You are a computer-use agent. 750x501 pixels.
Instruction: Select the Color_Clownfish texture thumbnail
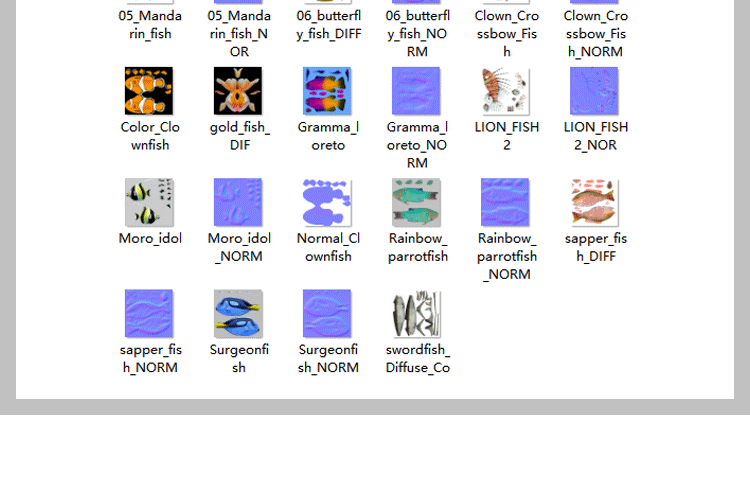coord(149,91)
